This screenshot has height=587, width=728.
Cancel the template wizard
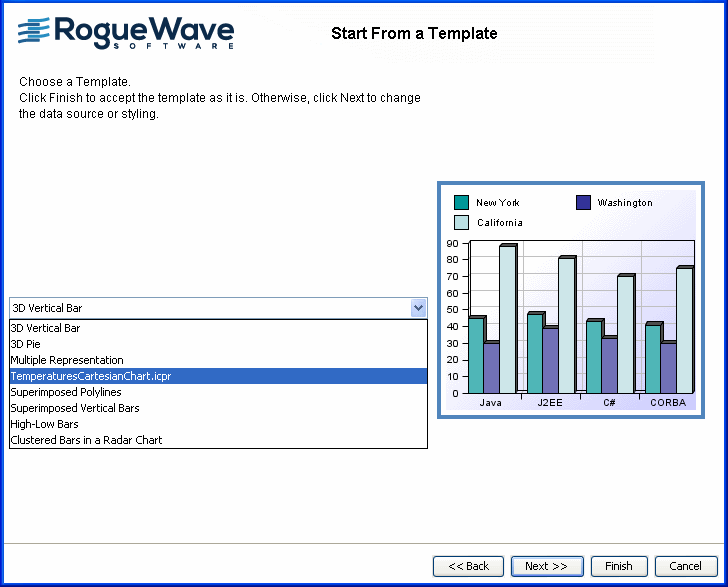[686, 566]
